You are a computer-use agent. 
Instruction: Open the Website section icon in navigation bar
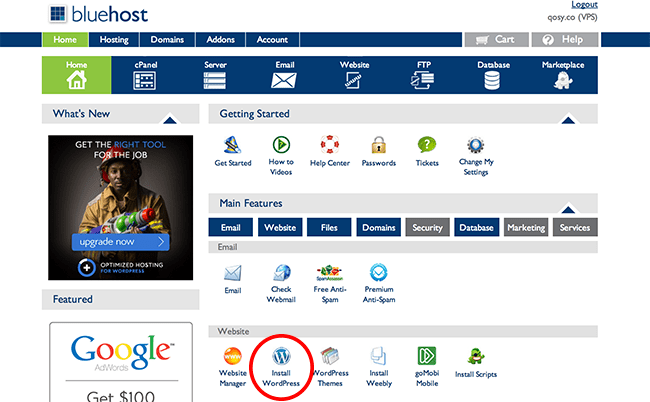click(353, 80)
